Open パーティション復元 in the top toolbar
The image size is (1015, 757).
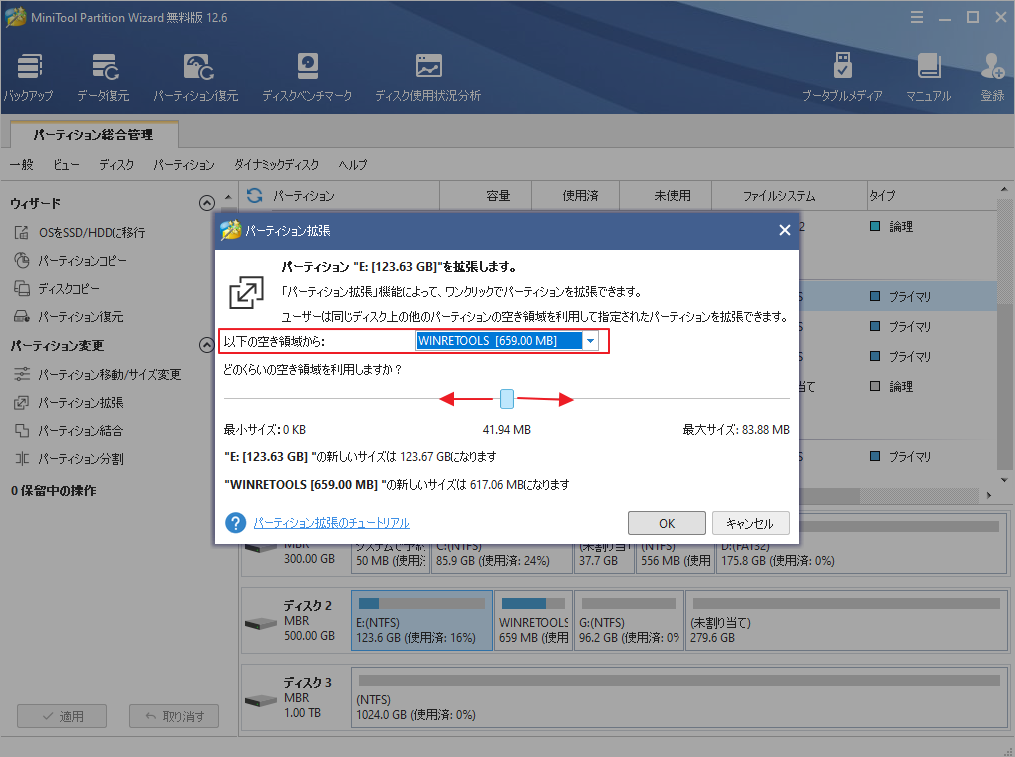pyautogui.click(x=196, y=78)
